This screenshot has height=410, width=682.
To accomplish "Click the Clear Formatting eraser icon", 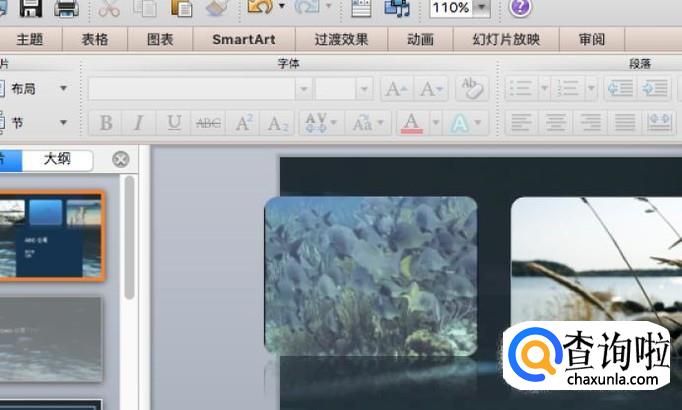I will (x=470, y=89).
